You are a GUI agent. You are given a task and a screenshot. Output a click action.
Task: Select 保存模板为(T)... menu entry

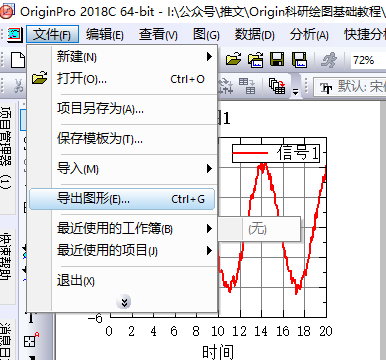122,138
